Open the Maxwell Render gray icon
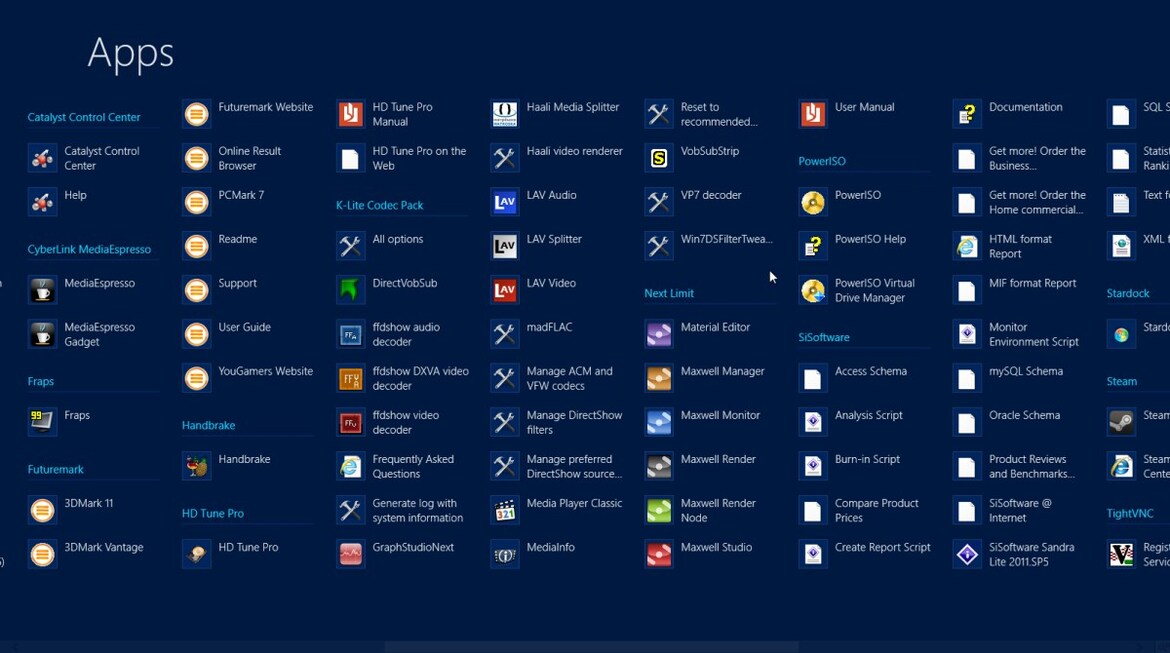1170x653 pixels. (659, 466)
